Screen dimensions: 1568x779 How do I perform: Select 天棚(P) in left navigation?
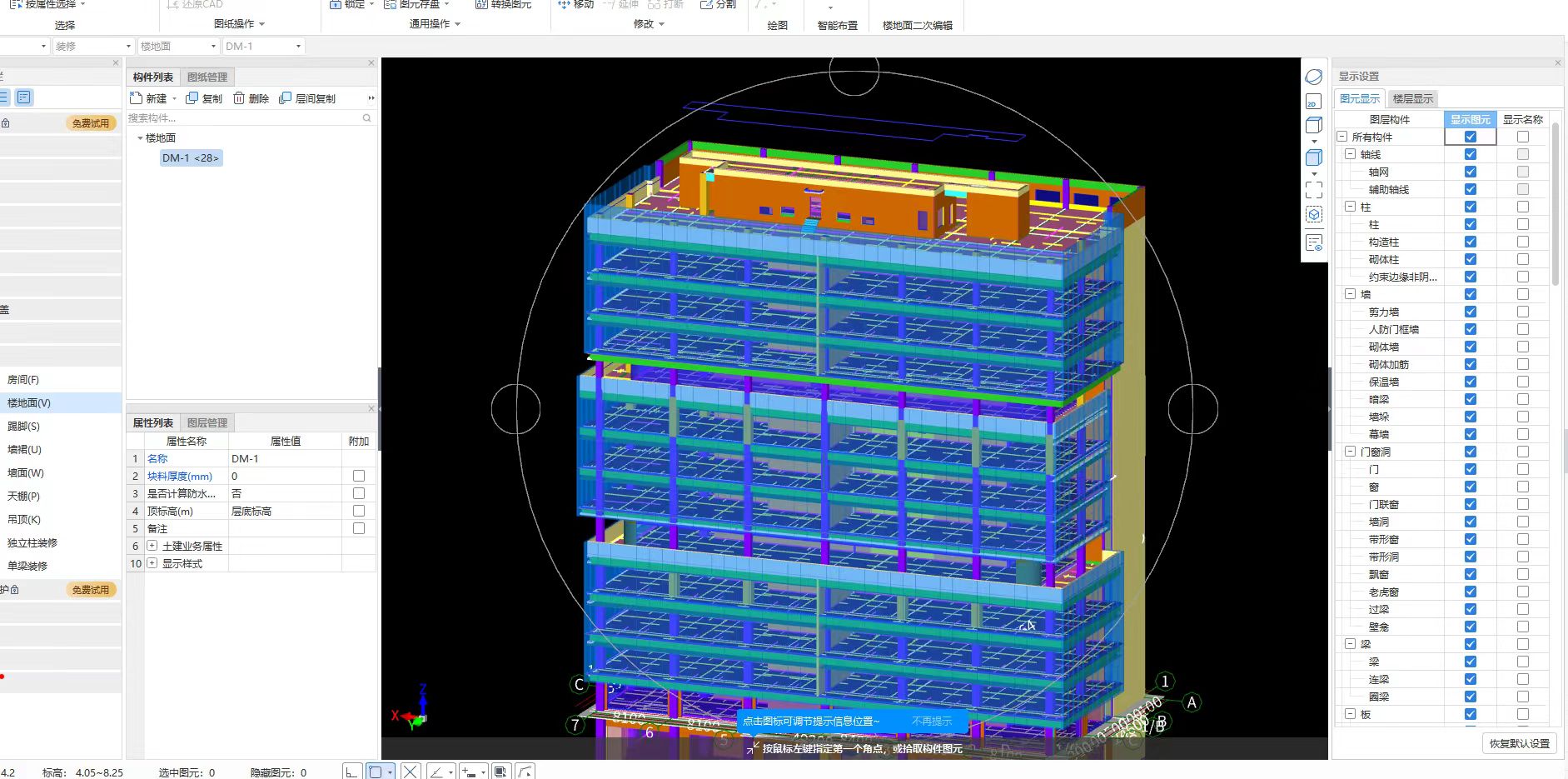pyautogui.click(x=23, y=496)
